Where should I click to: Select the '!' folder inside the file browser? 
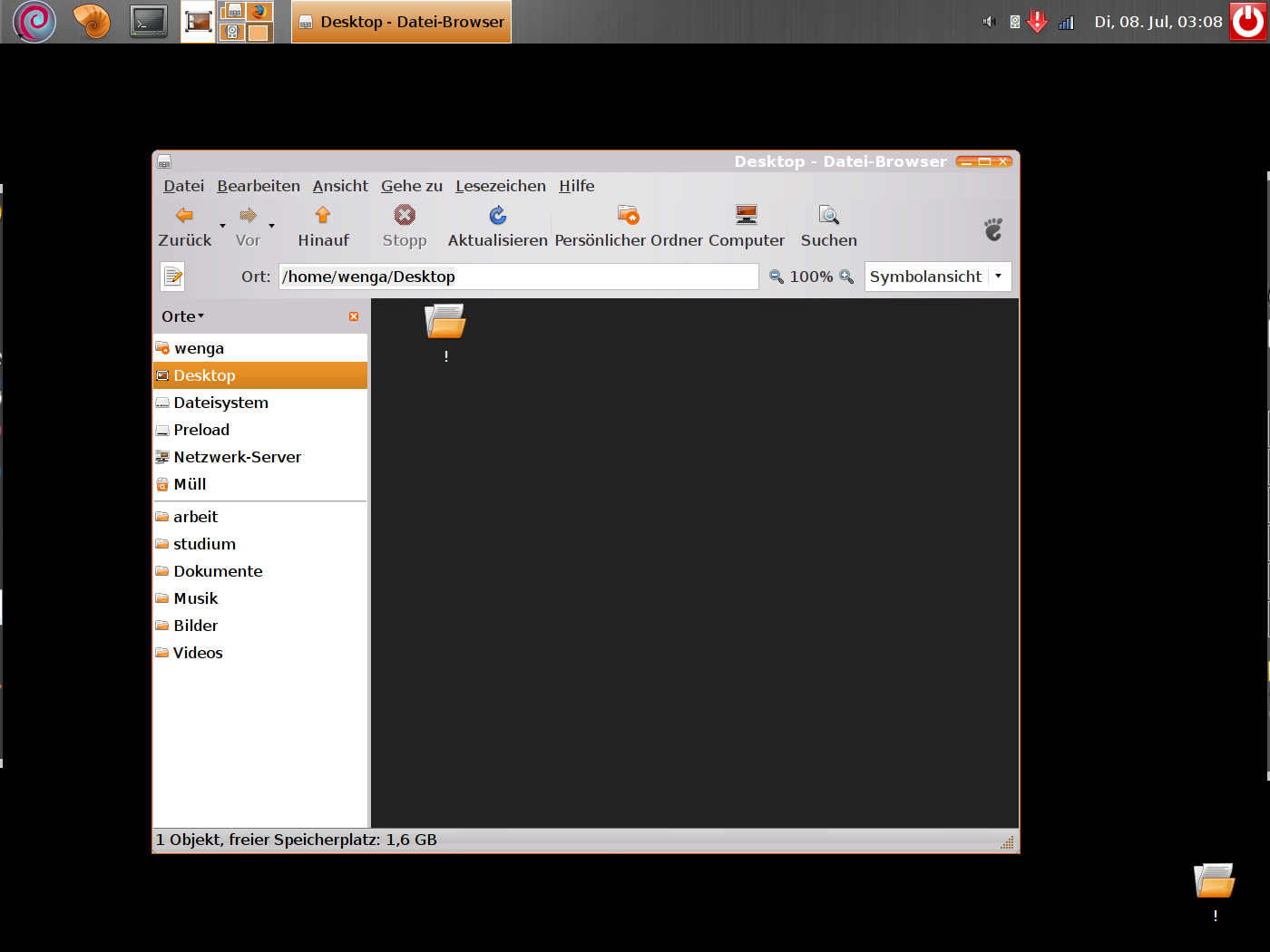click(445, 333)
